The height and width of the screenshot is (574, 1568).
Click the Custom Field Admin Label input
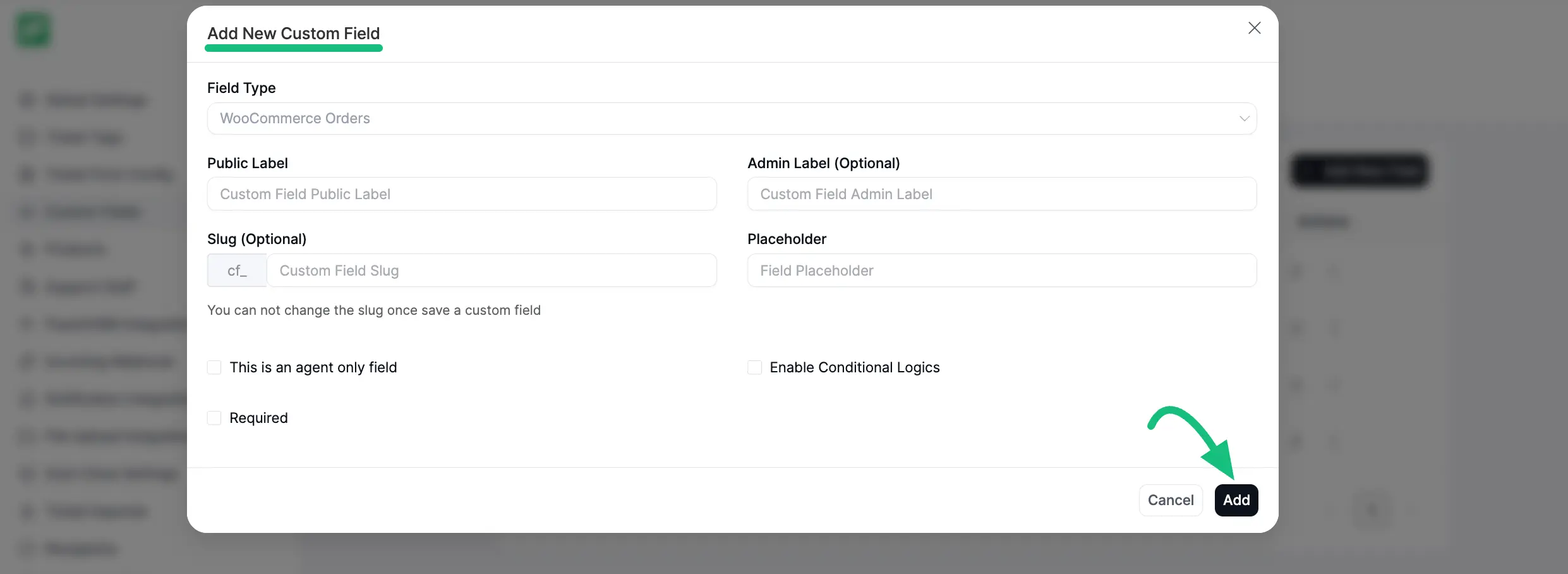click(1002, 194)
